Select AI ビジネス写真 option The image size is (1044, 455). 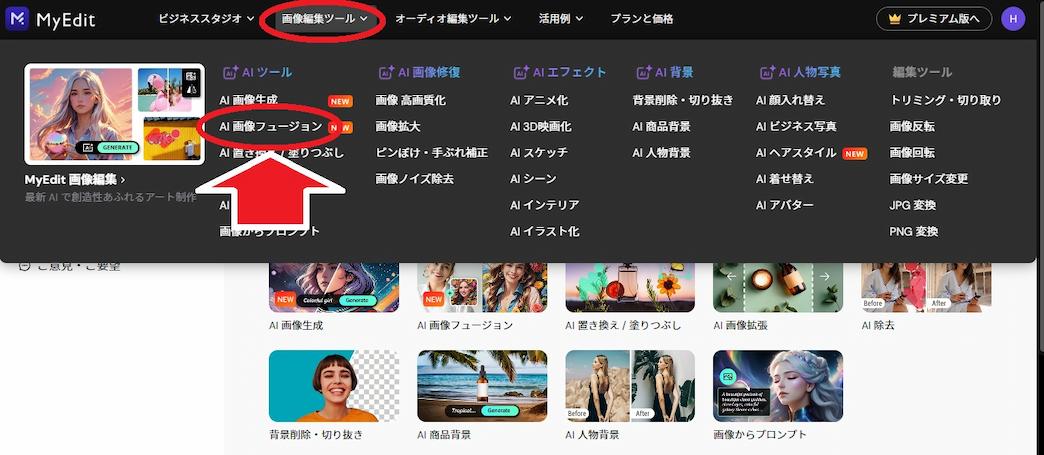[796, 126]
